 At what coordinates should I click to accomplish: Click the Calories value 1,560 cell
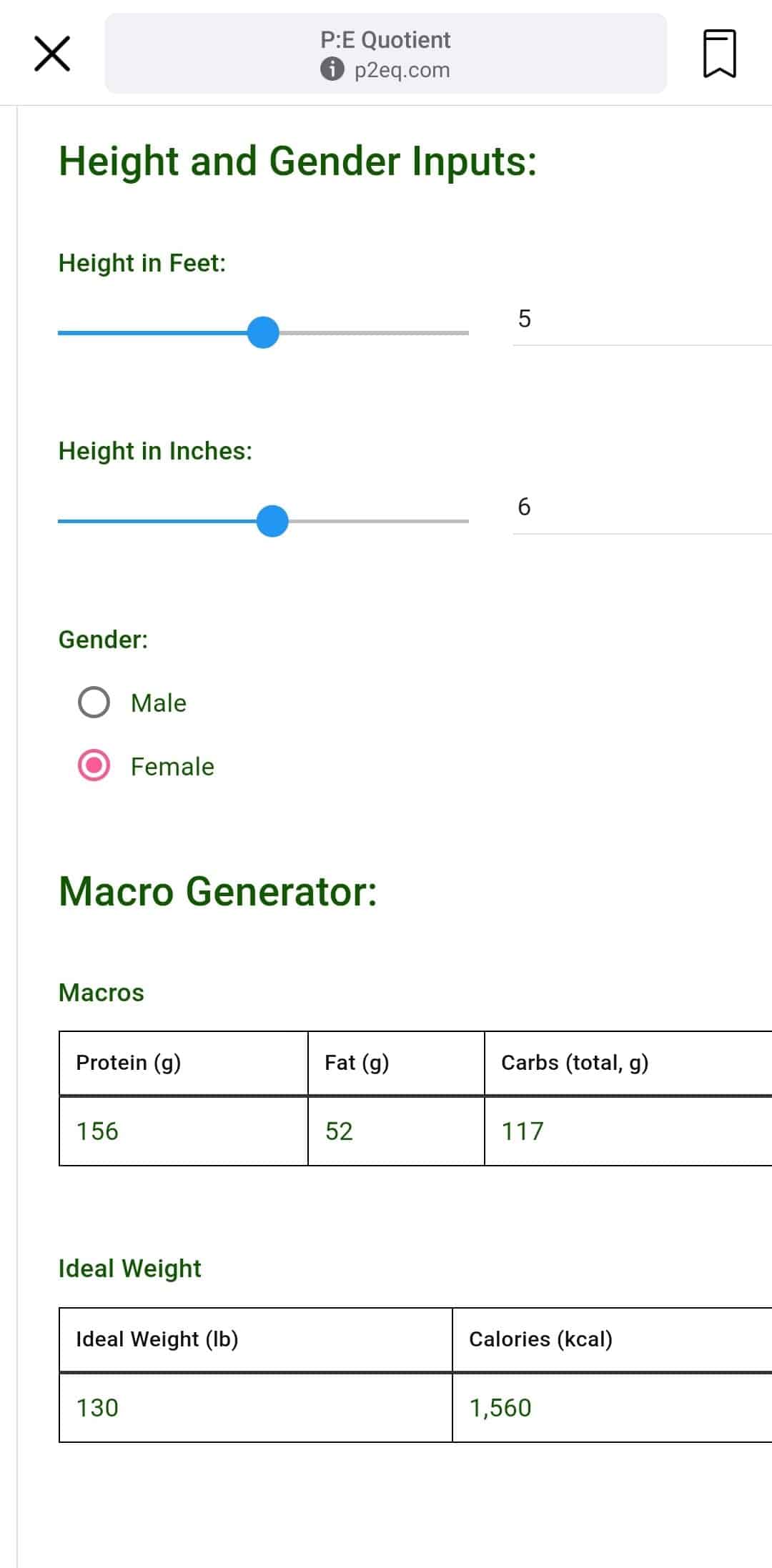[x=613, y=1408]
